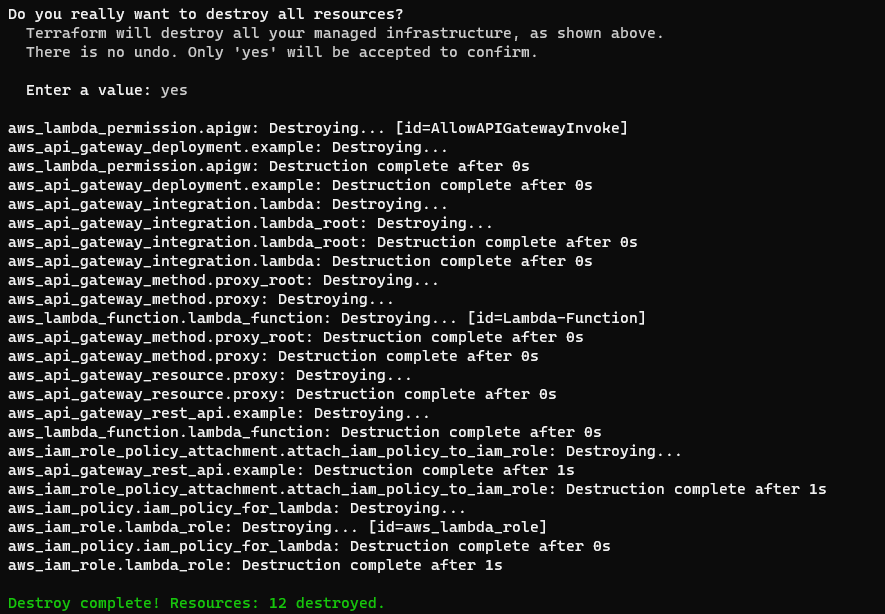Click the aws_api_gateway_integration.lambda_root Destruction complete line
This screenshot has width=885, height=614.
(x=322, y=242)
